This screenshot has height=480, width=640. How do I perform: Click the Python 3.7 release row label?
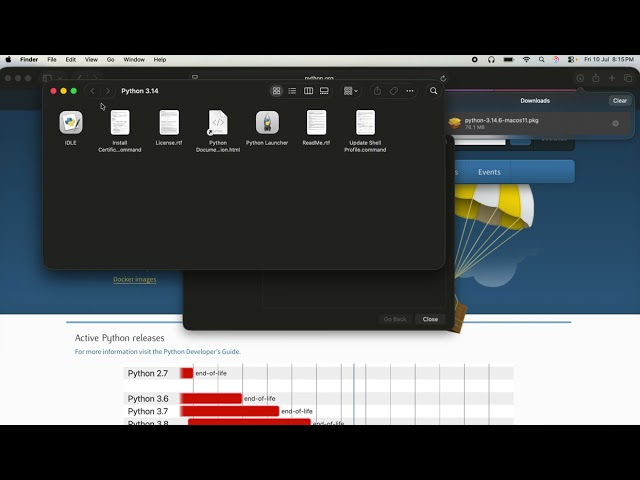(148, 411)
